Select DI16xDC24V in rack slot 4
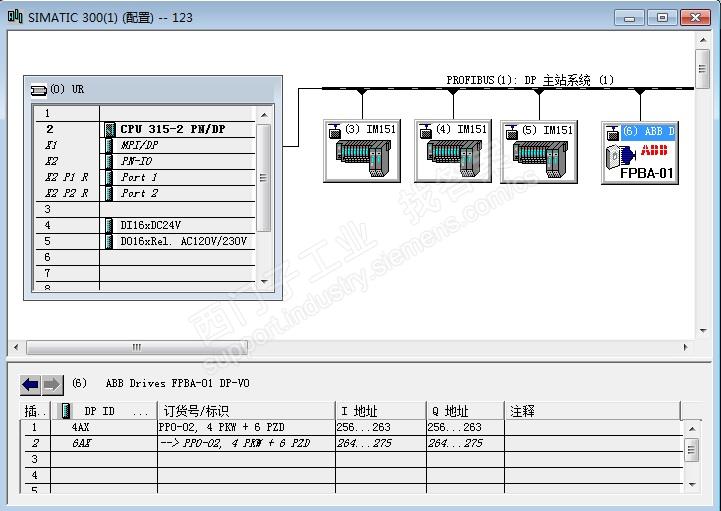This screenshot has height=511, width=721. [150, 225]
